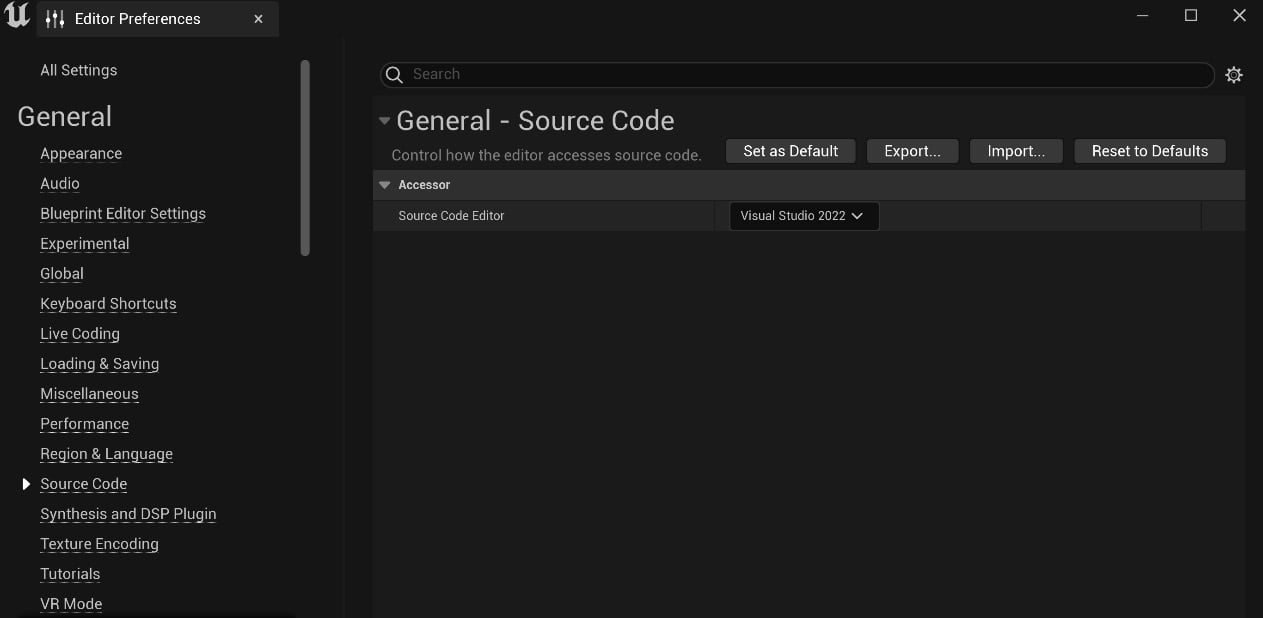
Task: Open VR Mode settings
Action: 71,604
